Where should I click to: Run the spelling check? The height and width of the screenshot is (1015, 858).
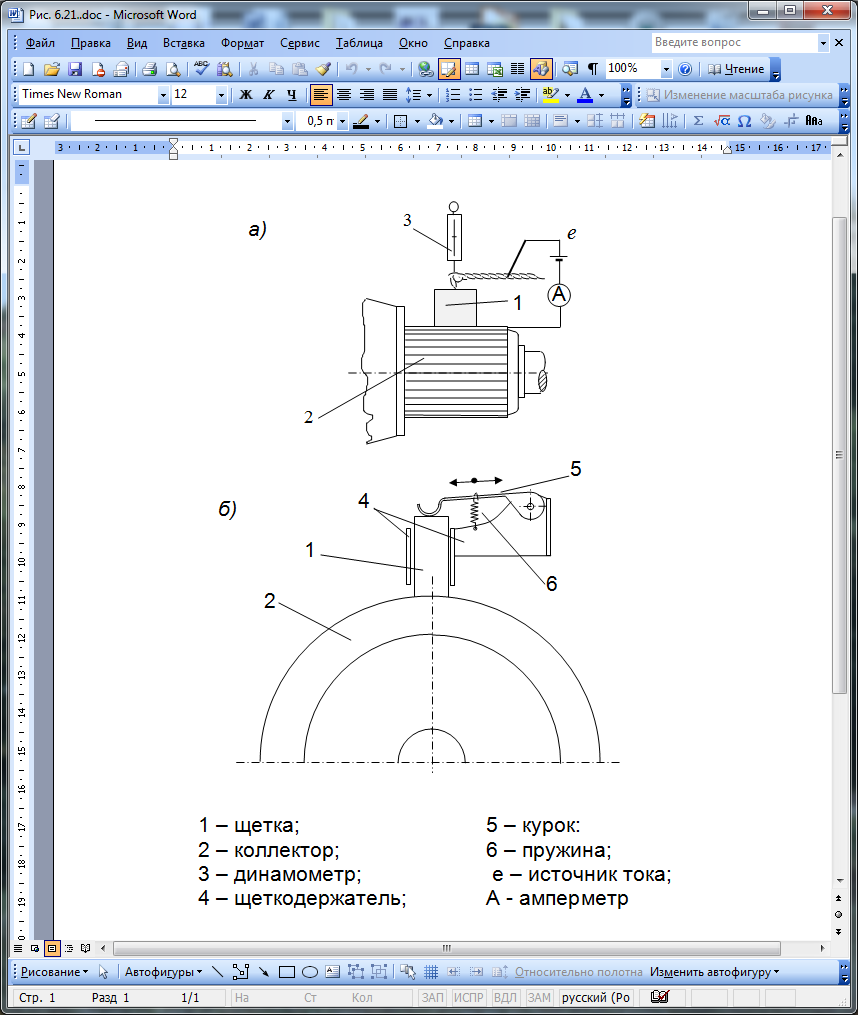[x=201, y=69]
